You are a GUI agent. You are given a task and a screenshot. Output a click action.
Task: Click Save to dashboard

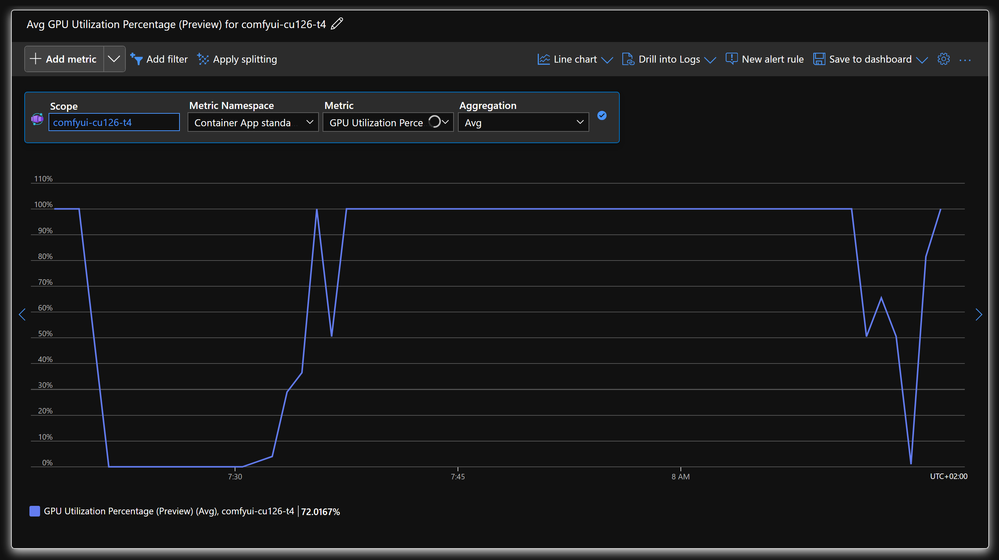coord(863,59)
